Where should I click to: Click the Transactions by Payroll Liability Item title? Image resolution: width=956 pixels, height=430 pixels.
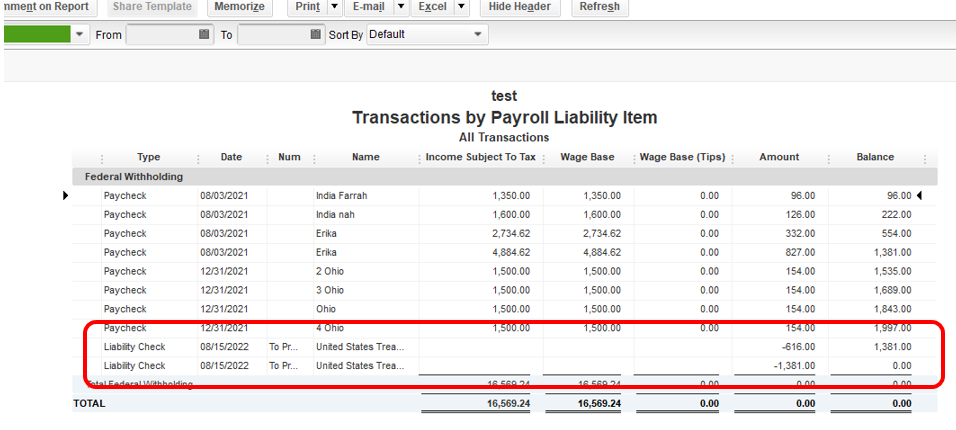[x=505, y=118]
